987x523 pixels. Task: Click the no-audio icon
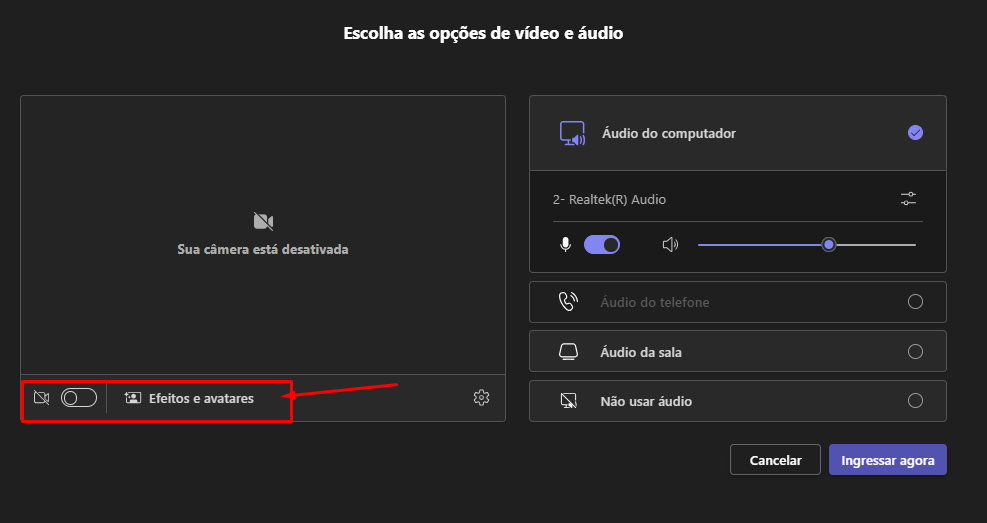pos(568,401)
